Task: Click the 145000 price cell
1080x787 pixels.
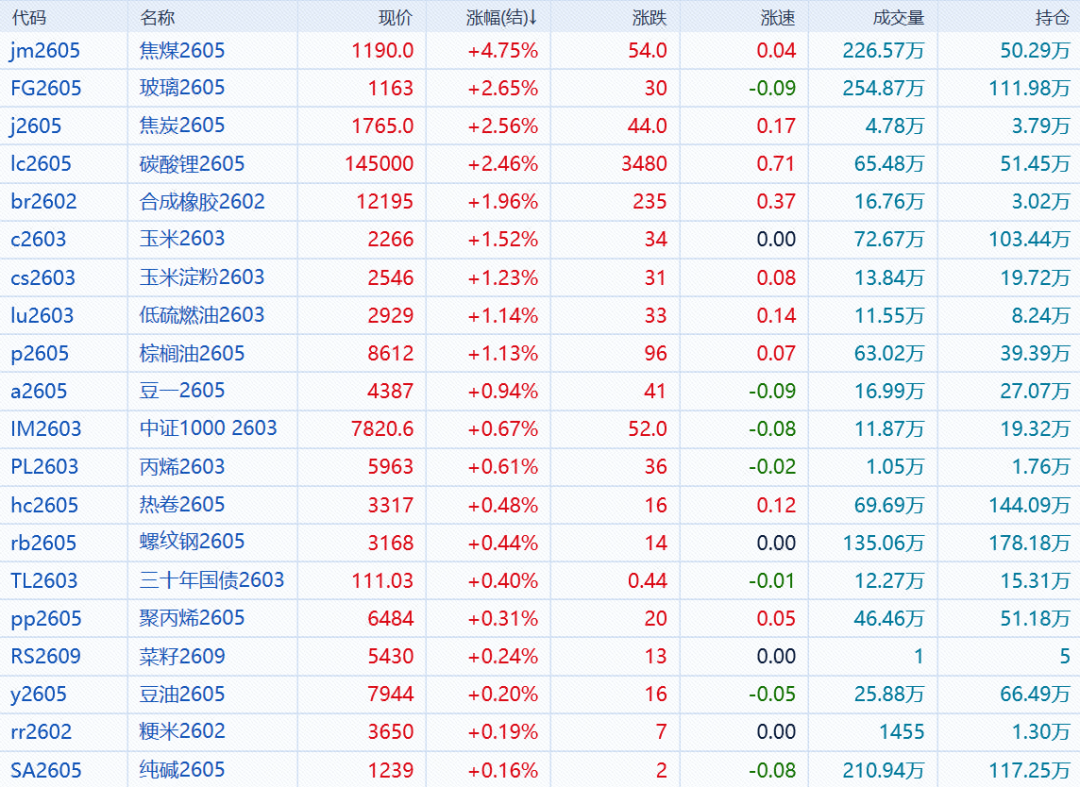Action: point(380,164)
